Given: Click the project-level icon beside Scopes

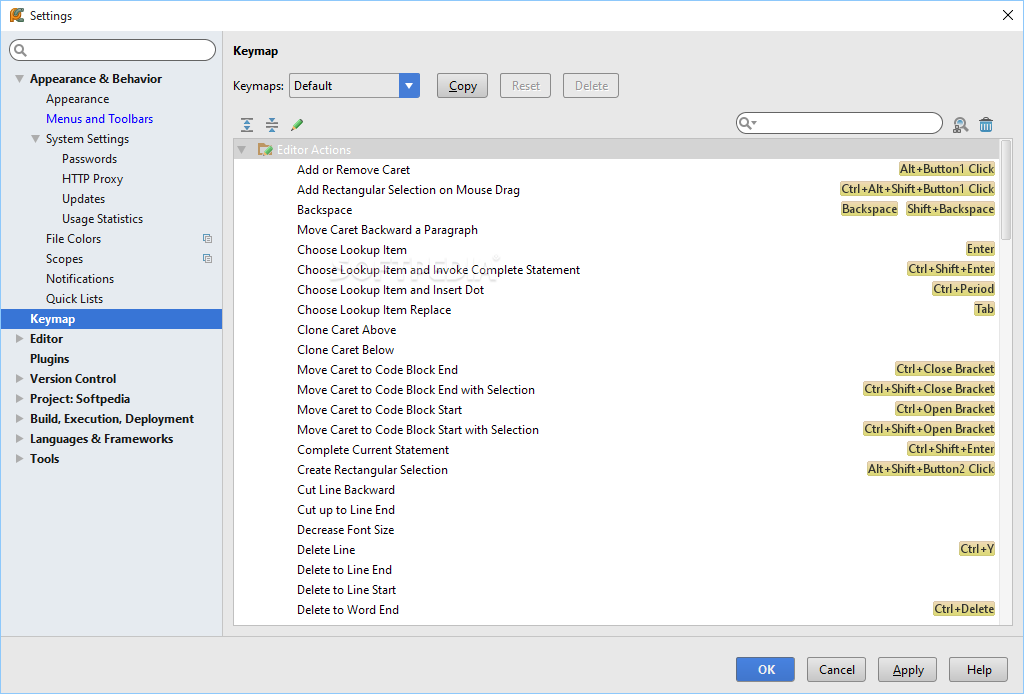Looking at the screenshot, I should [x=207, y=259].
